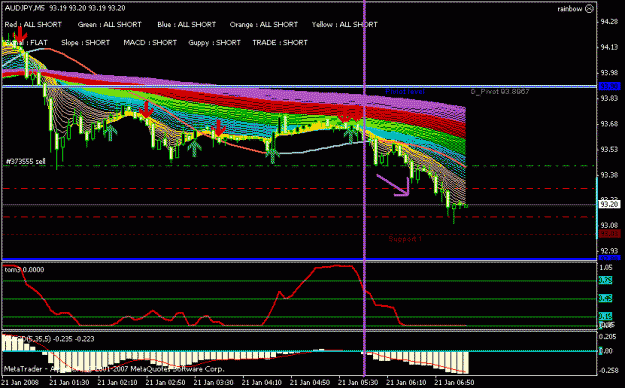This screenshot has width=625, height=388.
Task: Click the 92.93 price scale value
Action: [609, 251]
